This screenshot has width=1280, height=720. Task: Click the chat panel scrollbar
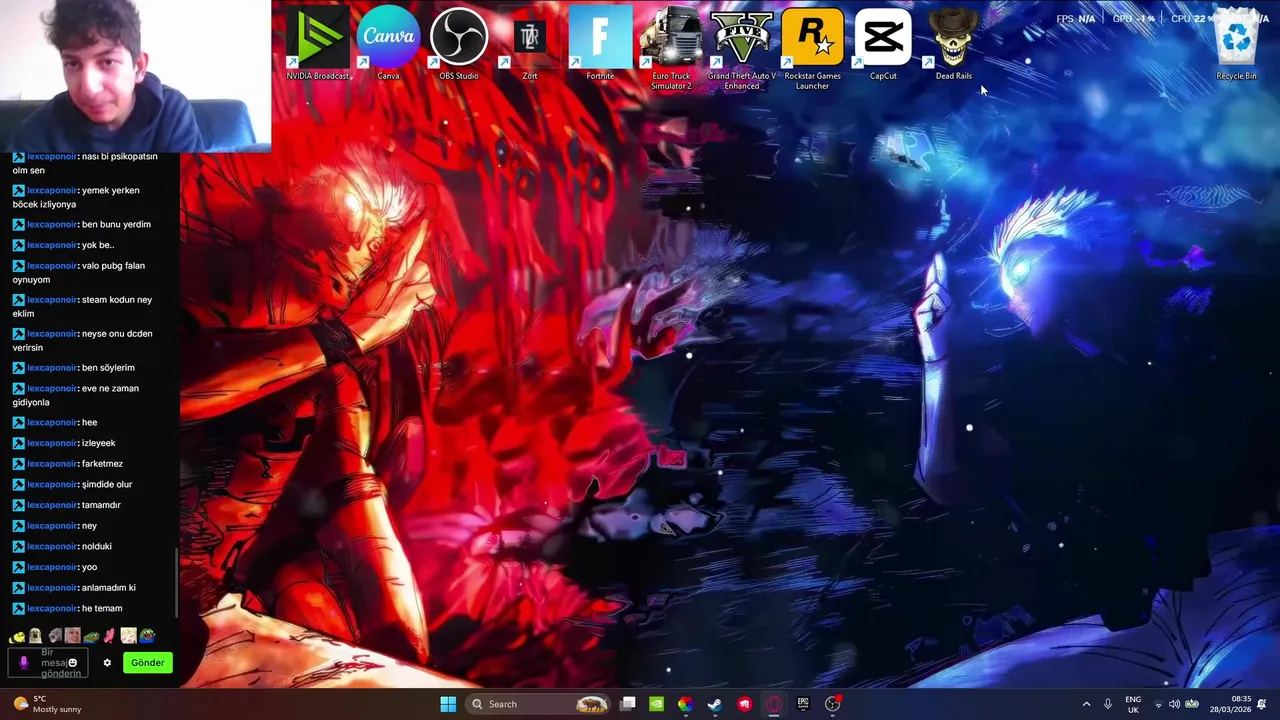pyautogui.click(x=177, y=583)
